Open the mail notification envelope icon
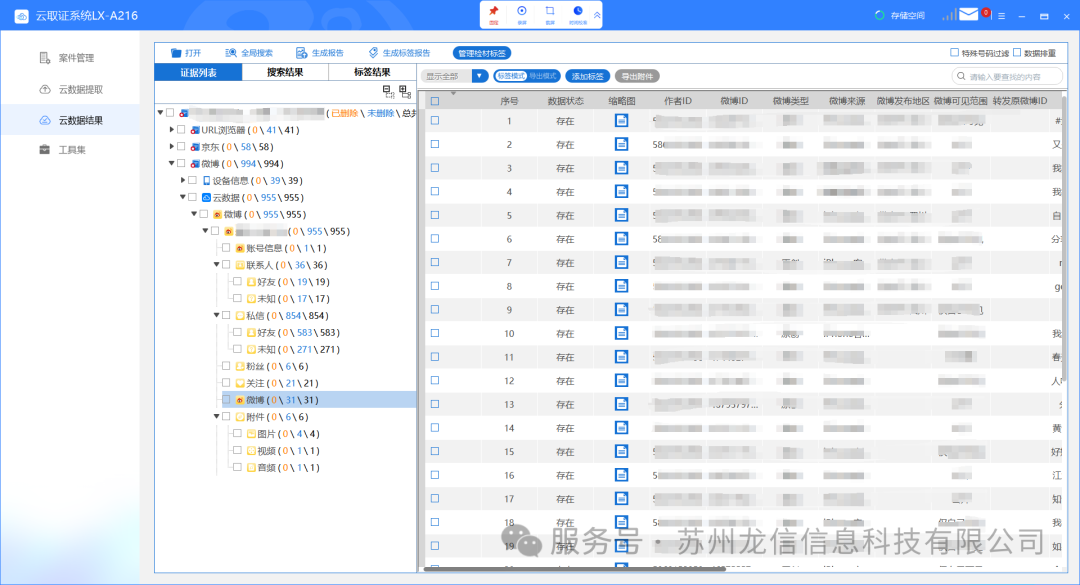Screen dimensions: 1080x585 pos(968,15)
